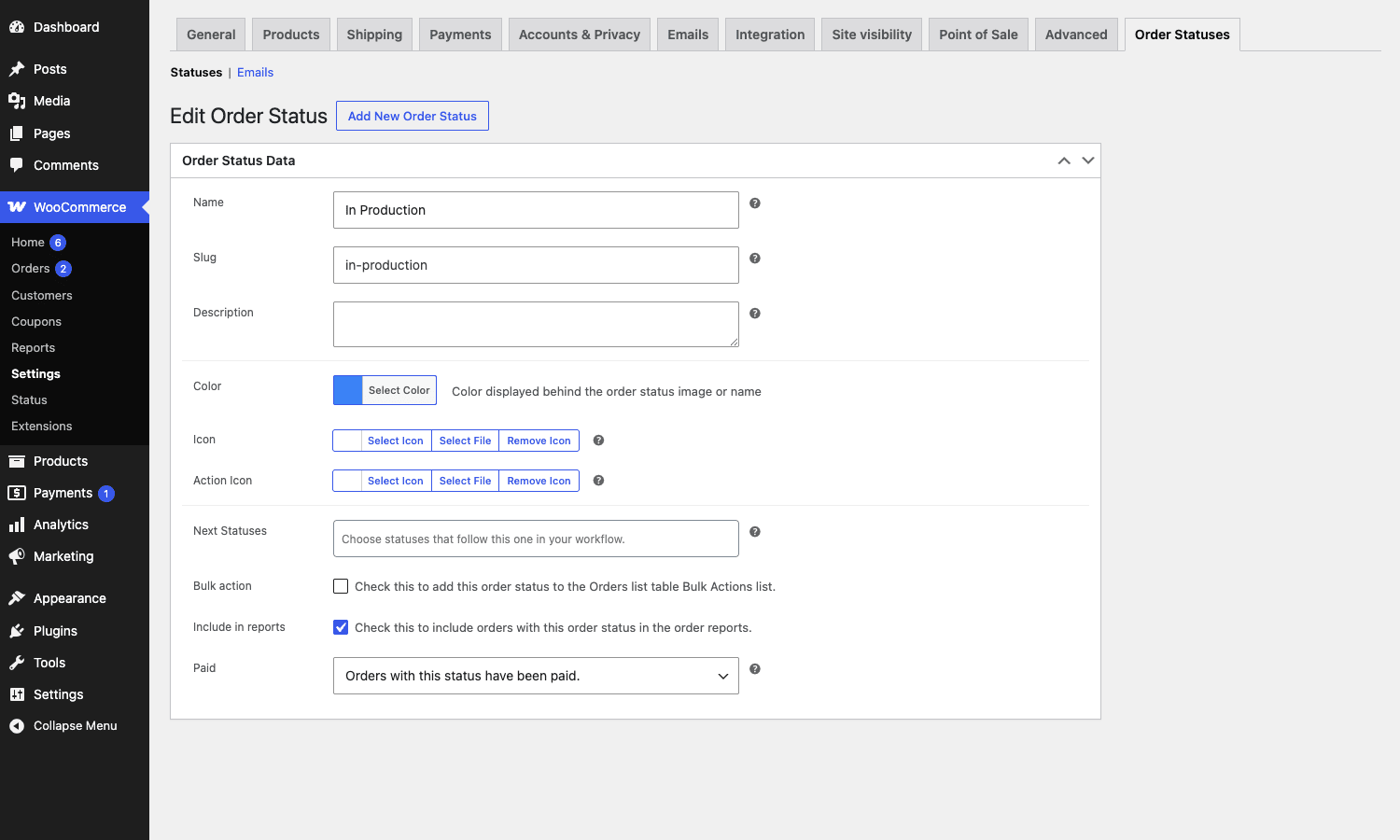Open the Emails settings tab
Image resolution: width=1400 pixels, height=840 pixels.
tap(688, 35)
